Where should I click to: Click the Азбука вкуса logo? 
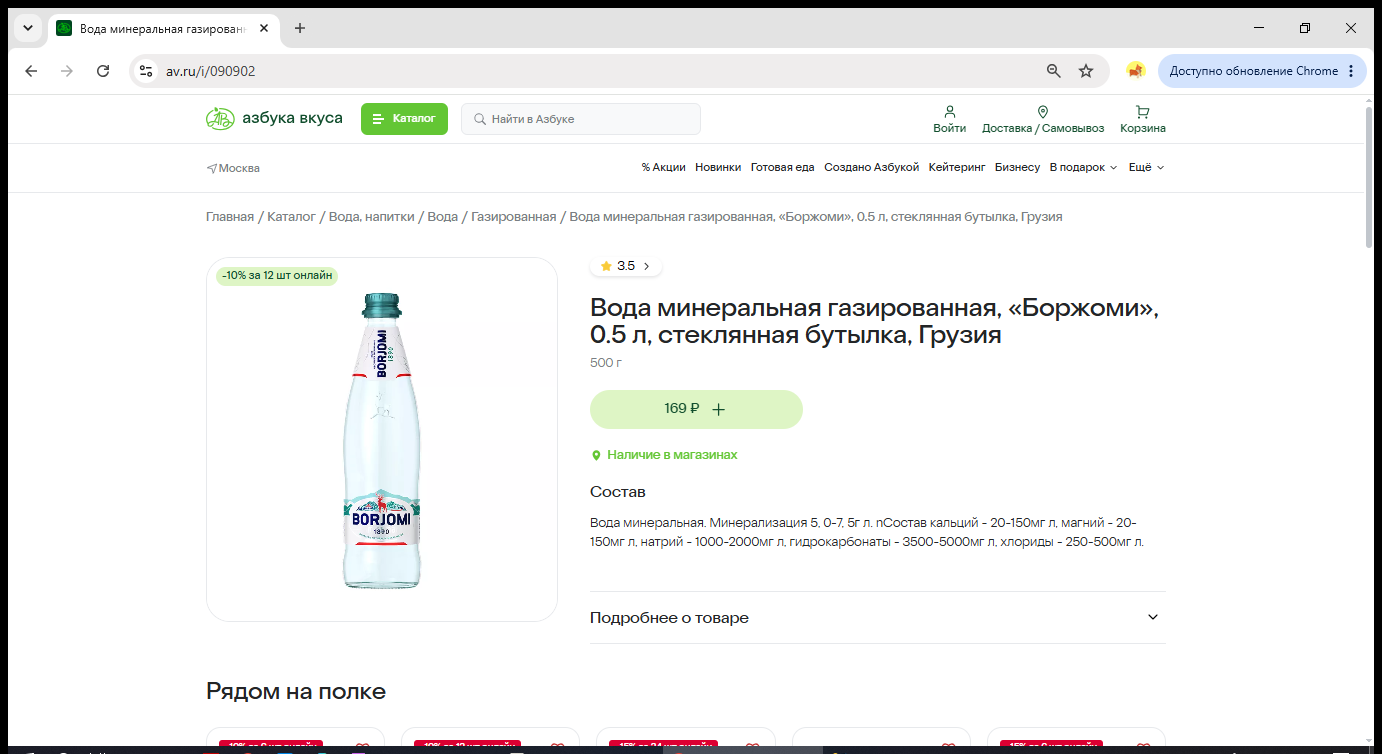point(274,119)
